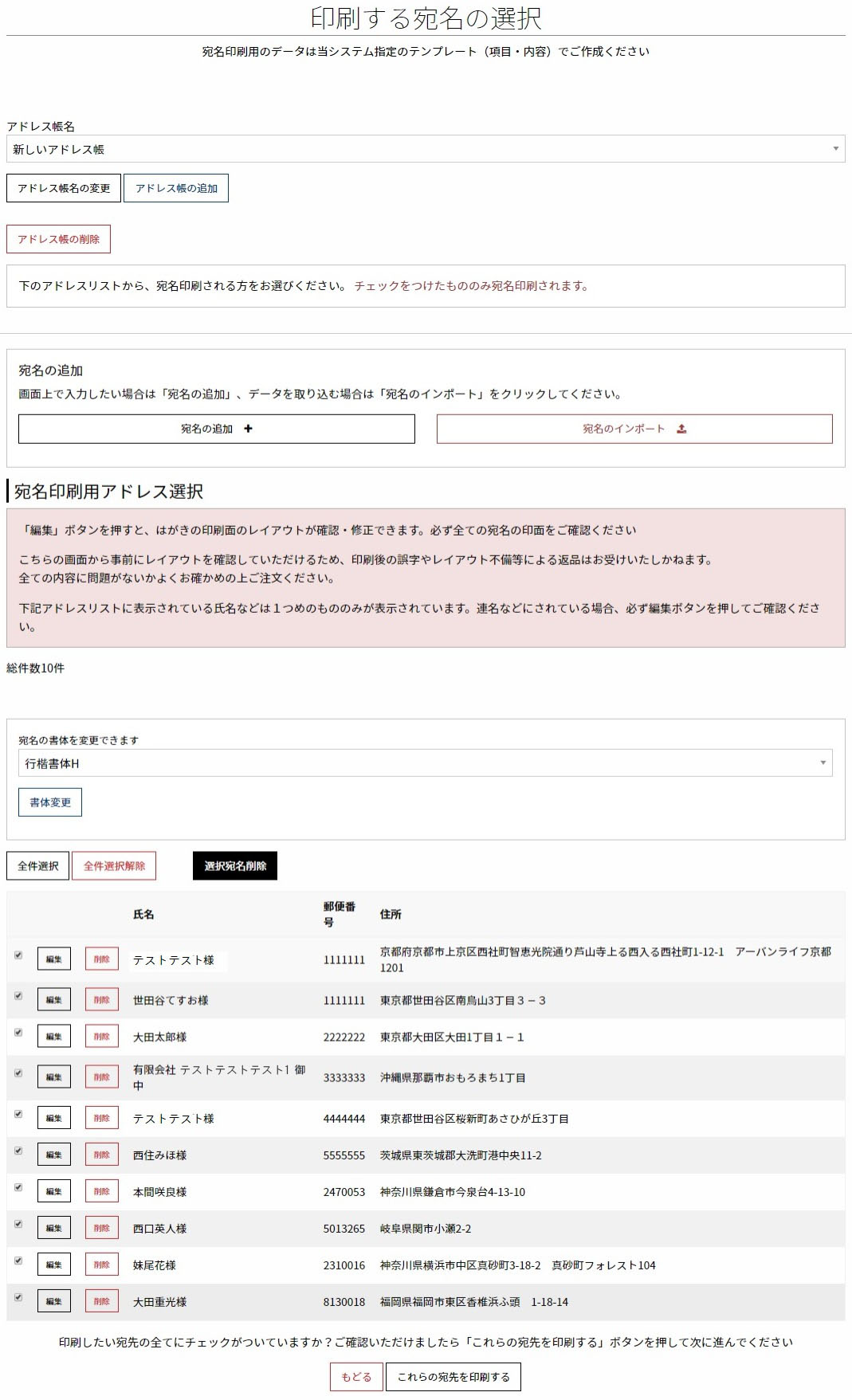Uncheck the first テストテスト様 row (1111111)
Viewport: 852px width, 1400px height.
point(18,955)
